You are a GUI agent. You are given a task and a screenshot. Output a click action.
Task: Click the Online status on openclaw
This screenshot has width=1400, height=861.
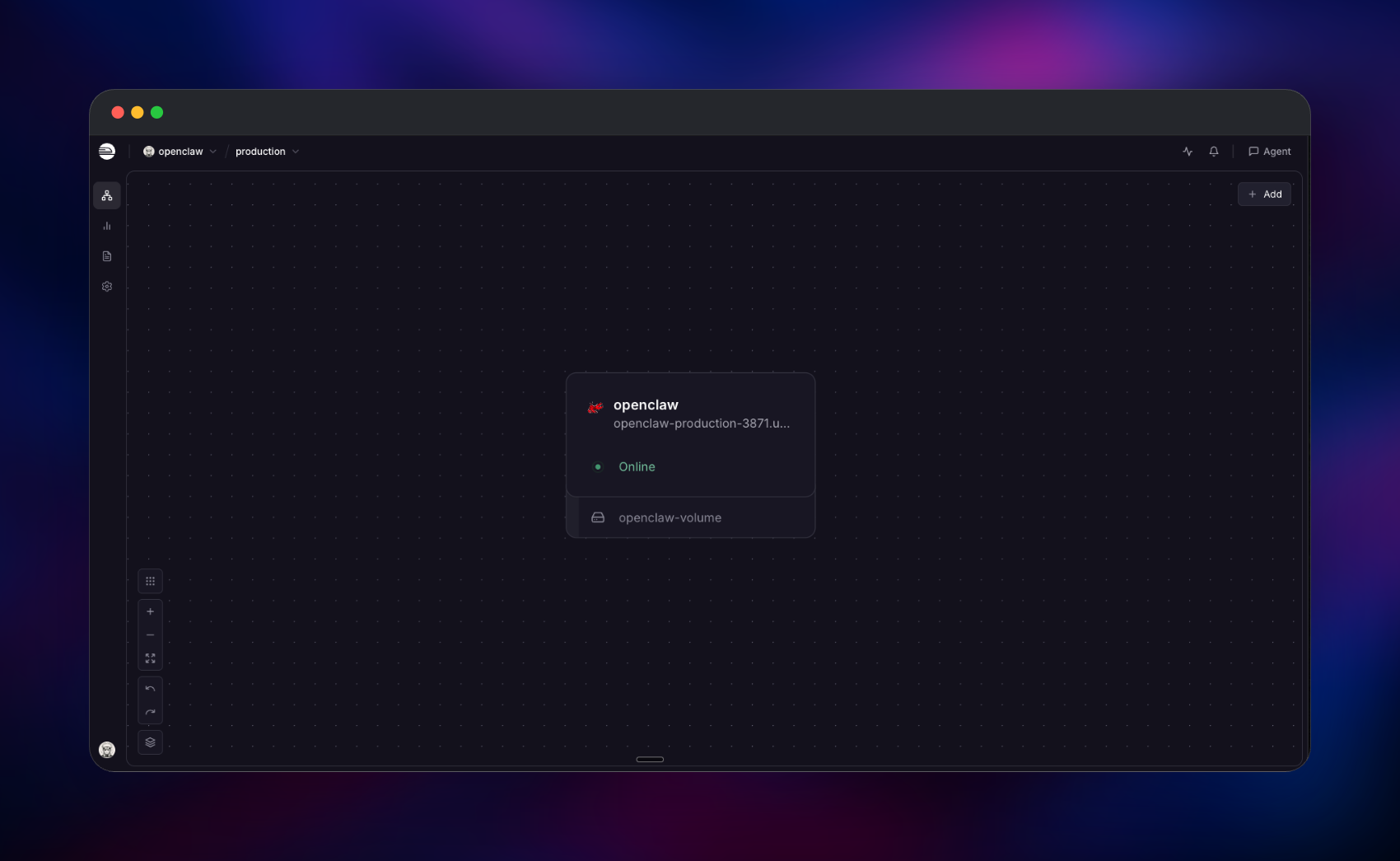point(637,467)
